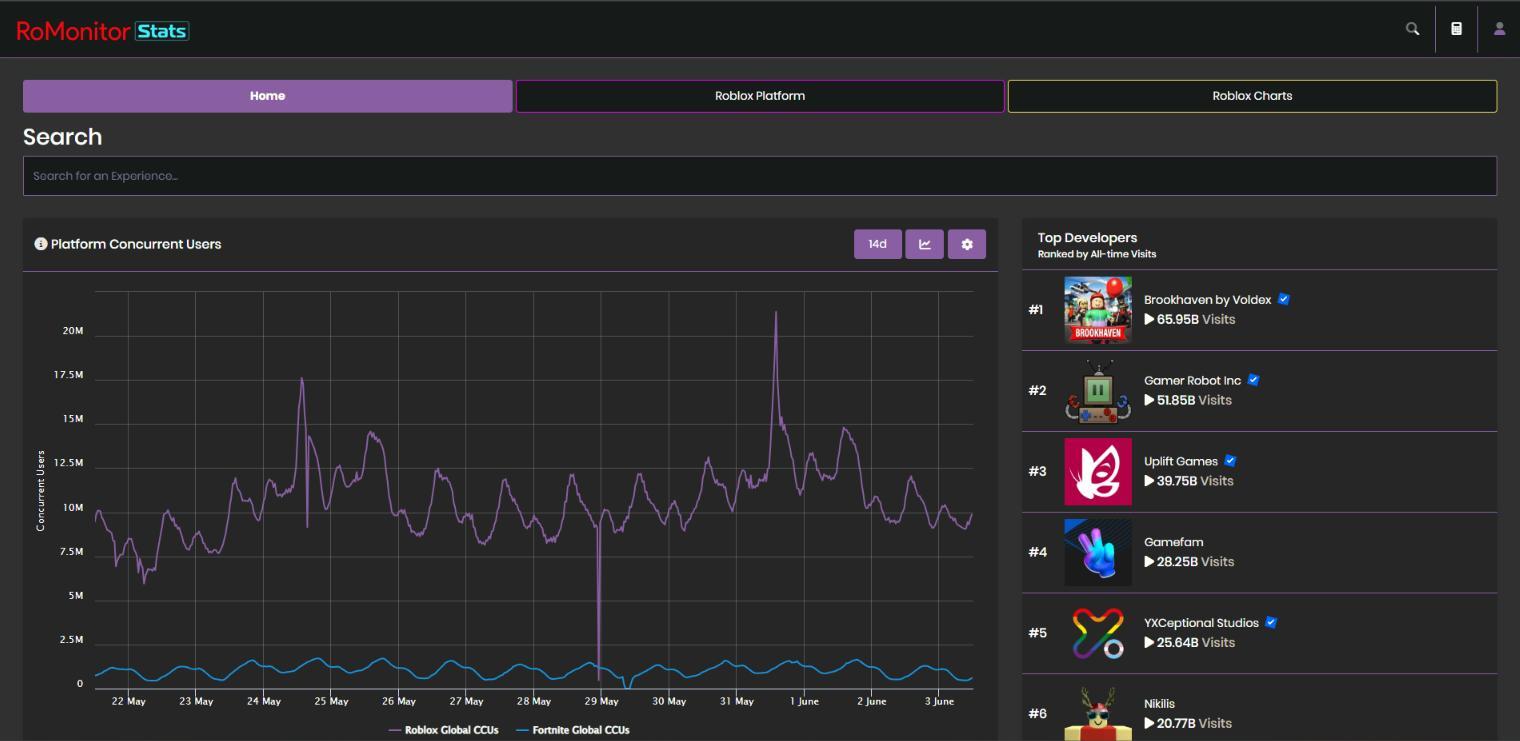This screenshot has width=1520, height=741.
Task: Open search via the magnifier icon
Action: (1412, 28)
